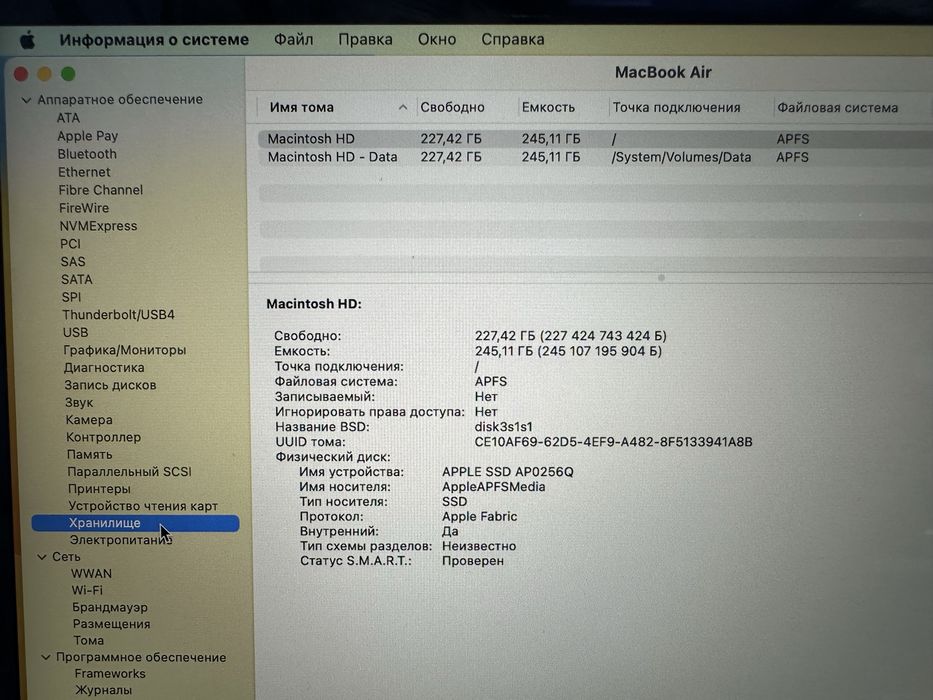Select Принтеры in the sidebar
Image resolution: width=933 pixels, height=700 pixels.
coord(99,489)
